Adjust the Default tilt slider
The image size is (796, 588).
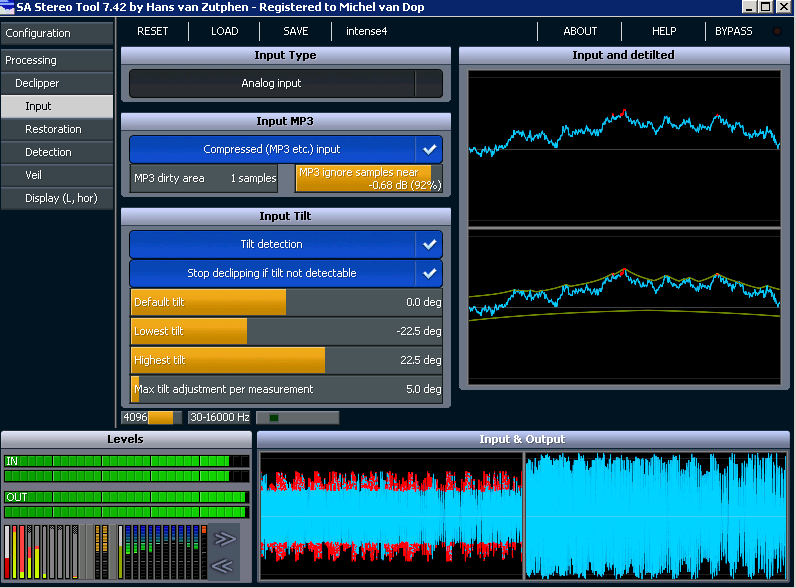[x=286, y=302]
